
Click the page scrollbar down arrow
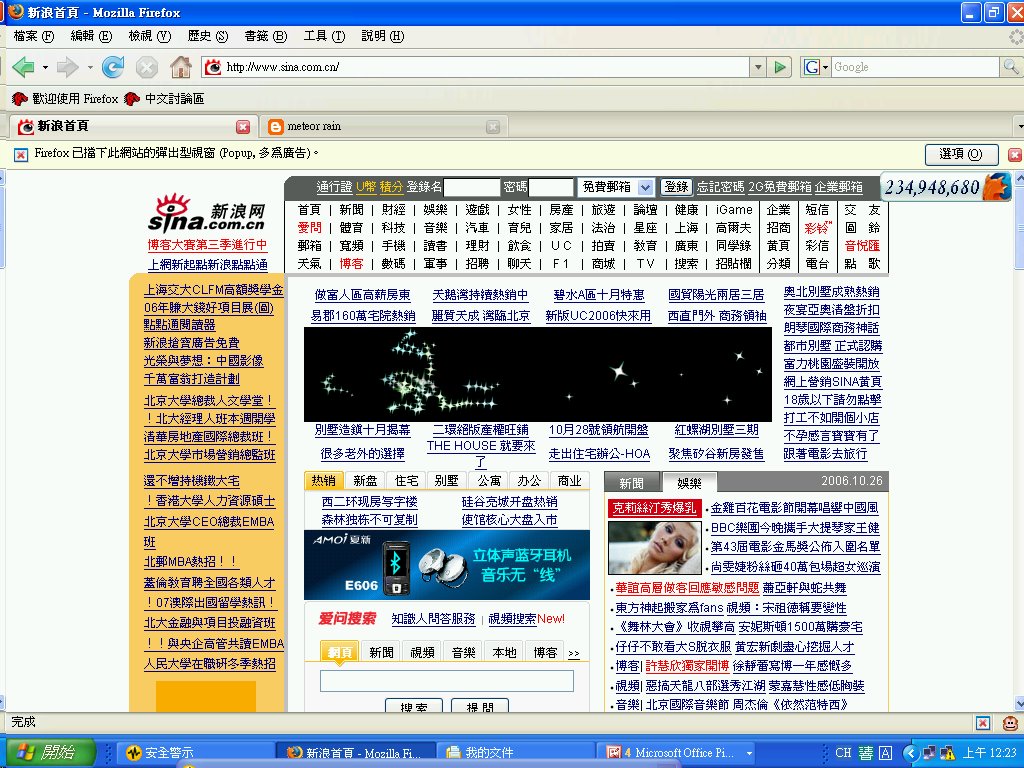(x=1019, y=704)
